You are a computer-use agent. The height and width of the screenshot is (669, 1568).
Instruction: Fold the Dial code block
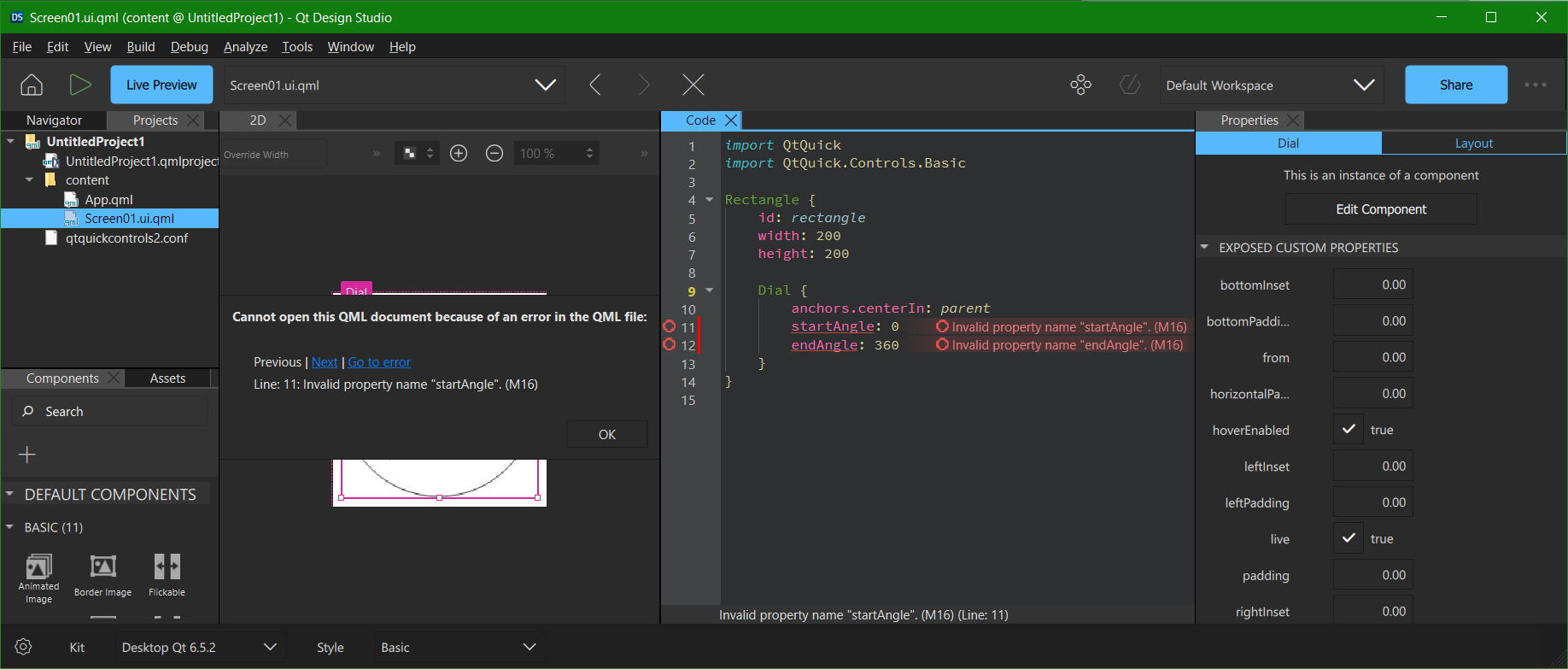coord(709,290)
